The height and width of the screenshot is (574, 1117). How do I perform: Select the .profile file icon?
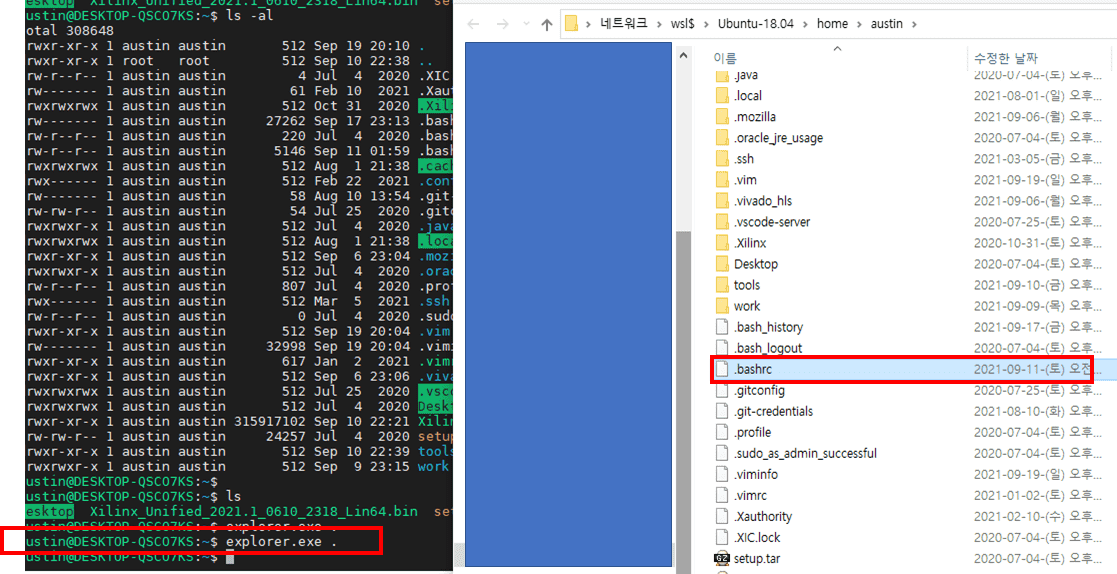722,432
